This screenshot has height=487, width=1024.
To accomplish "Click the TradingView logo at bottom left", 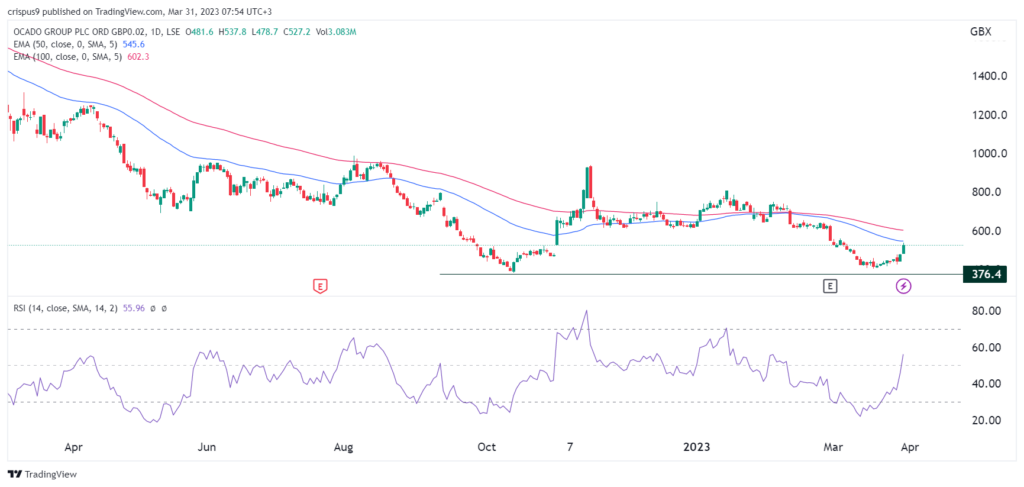I will click(42, 474).
